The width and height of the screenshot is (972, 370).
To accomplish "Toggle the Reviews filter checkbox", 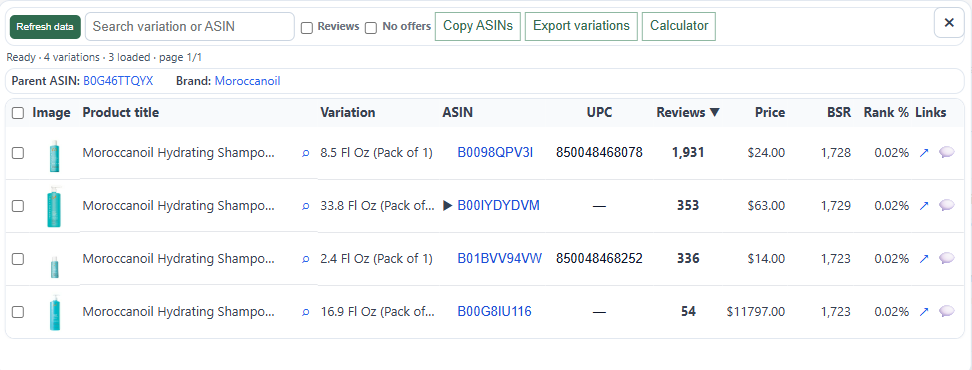I will (307, 28).
